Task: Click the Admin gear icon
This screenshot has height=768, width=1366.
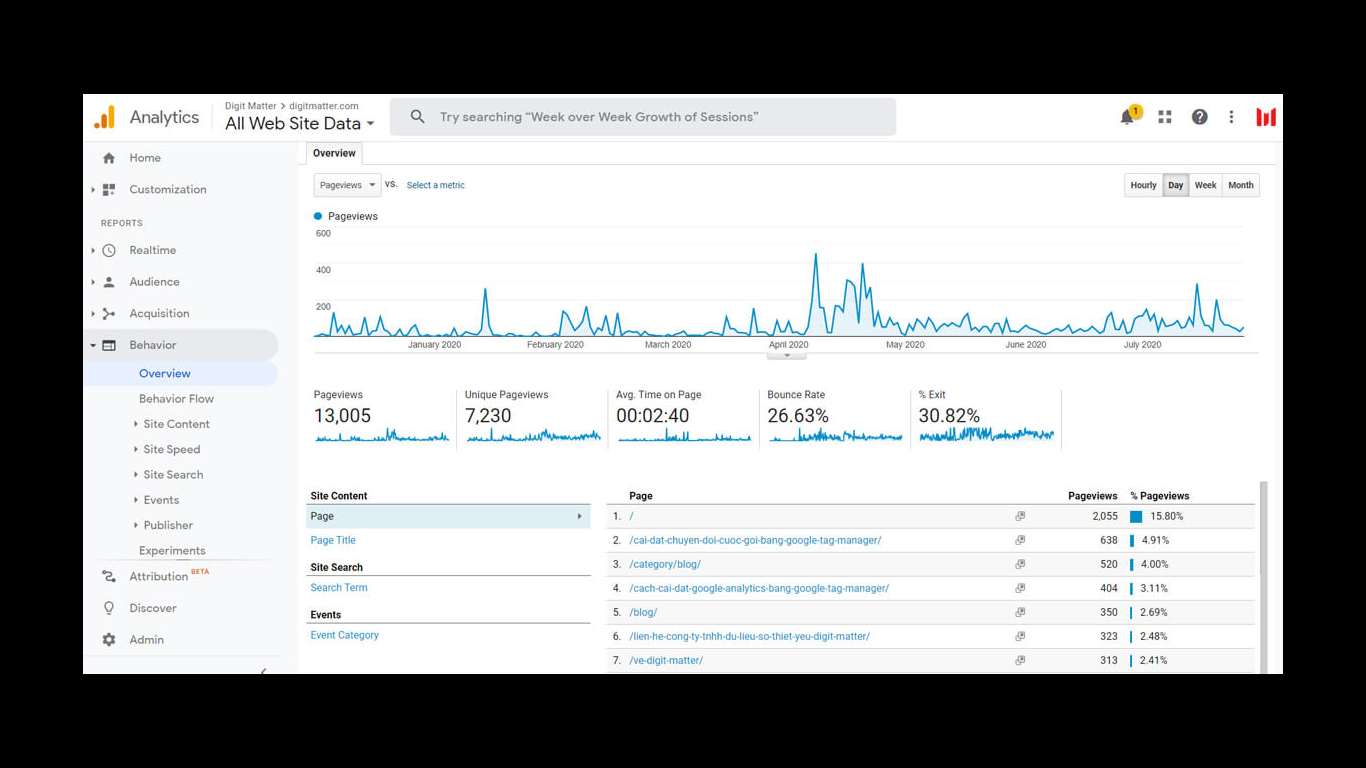Action: [x=109, y=640]
